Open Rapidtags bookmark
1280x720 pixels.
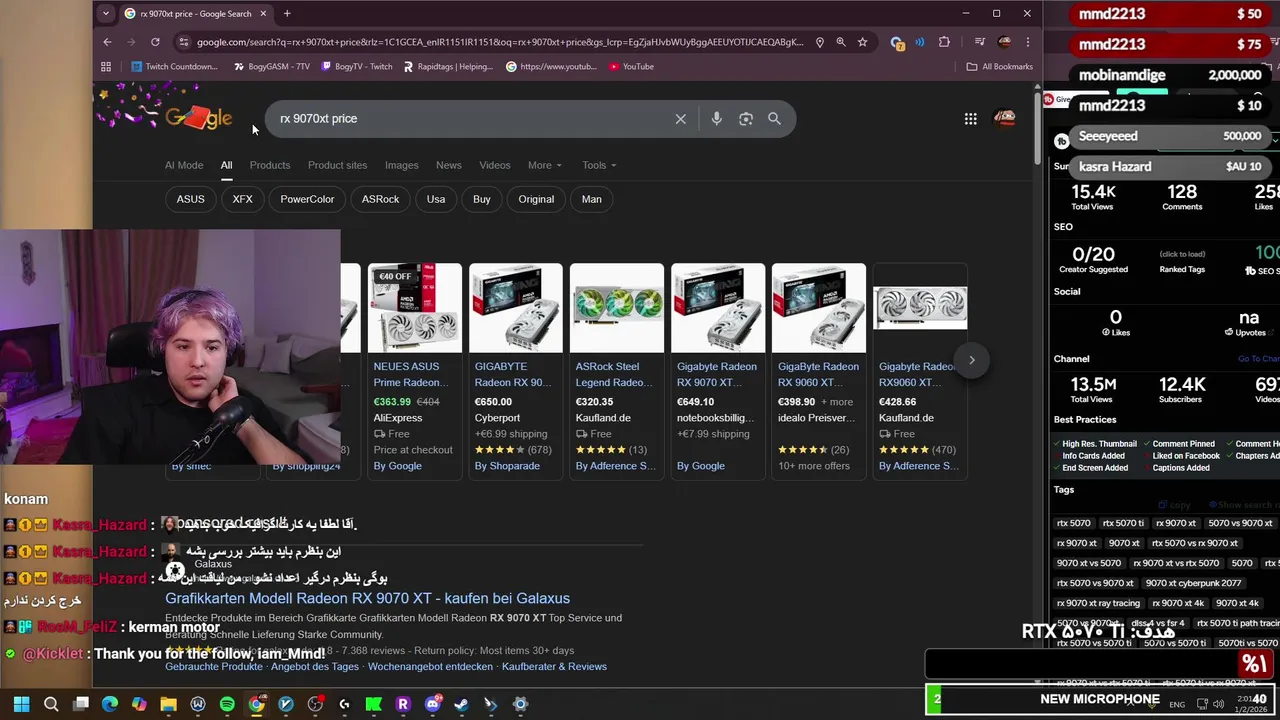click(x=448, y=67)
